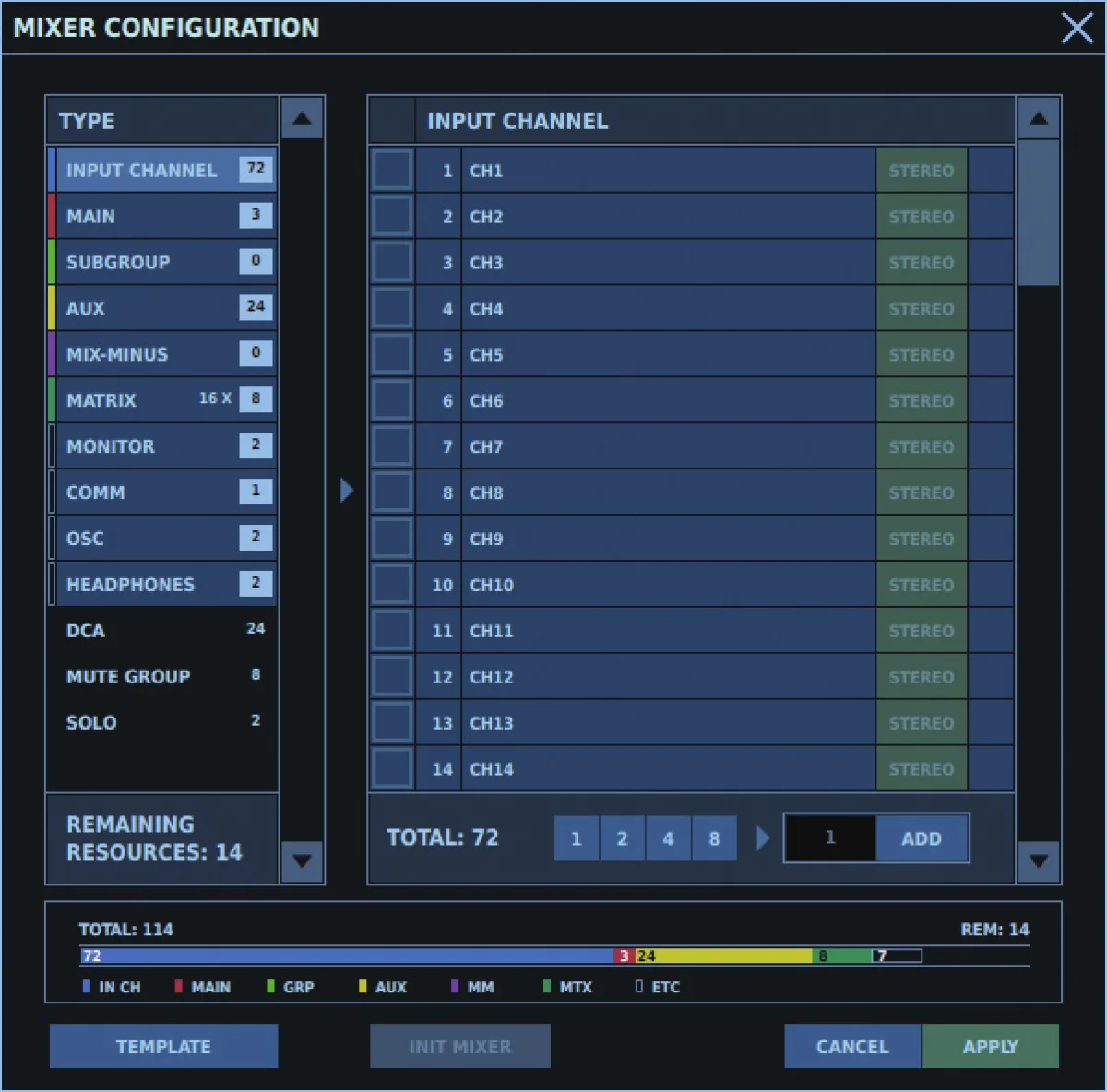Click the MAIN count value 3
Viewport: 1107px width, 1092px height.
(256, 215)
